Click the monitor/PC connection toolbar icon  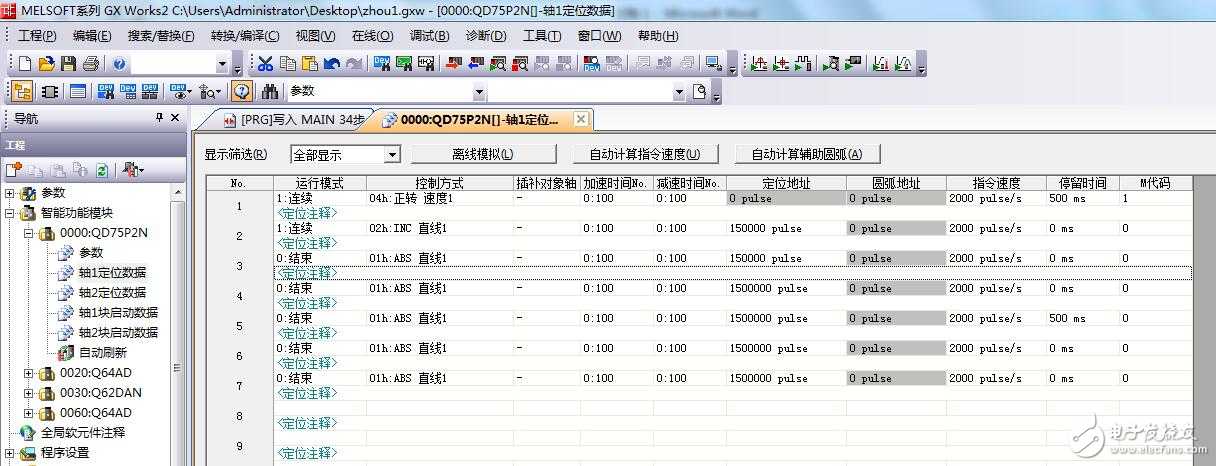click(x=713, y=63)
